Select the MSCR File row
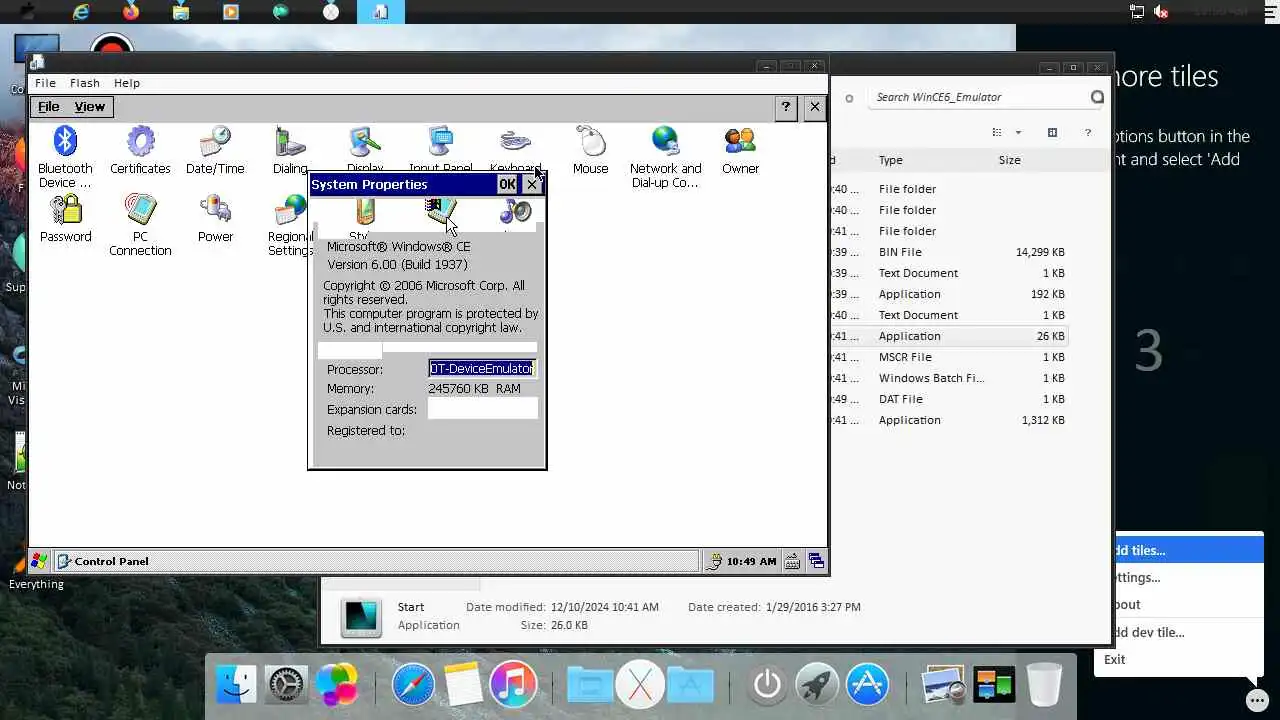This screenshot has height=720, width=1280. tap(948, 357)
